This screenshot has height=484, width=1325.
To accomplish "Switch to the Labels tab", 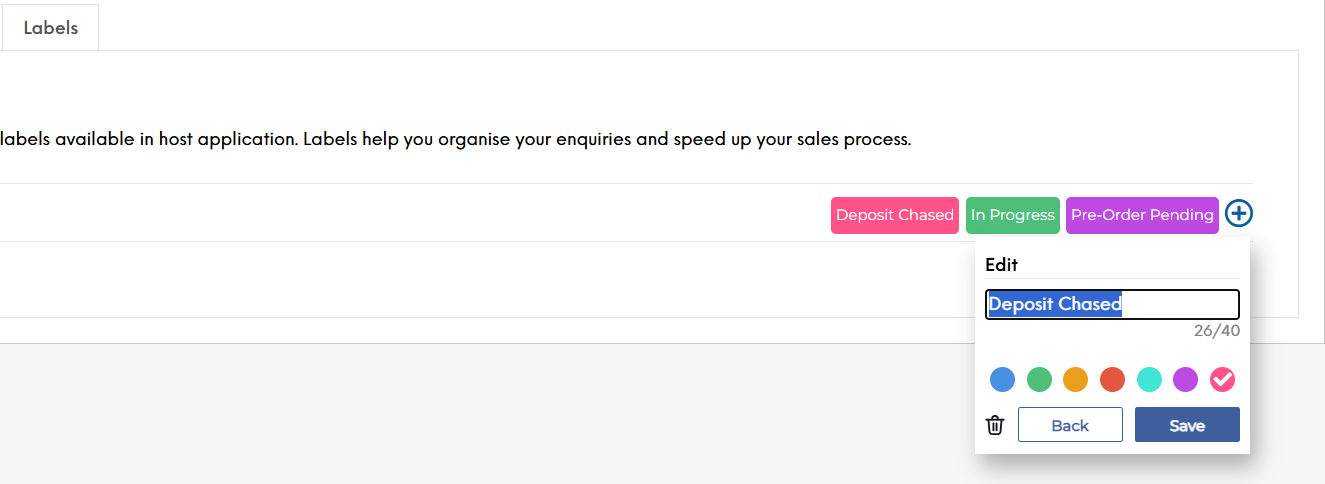I will [51, 28].
